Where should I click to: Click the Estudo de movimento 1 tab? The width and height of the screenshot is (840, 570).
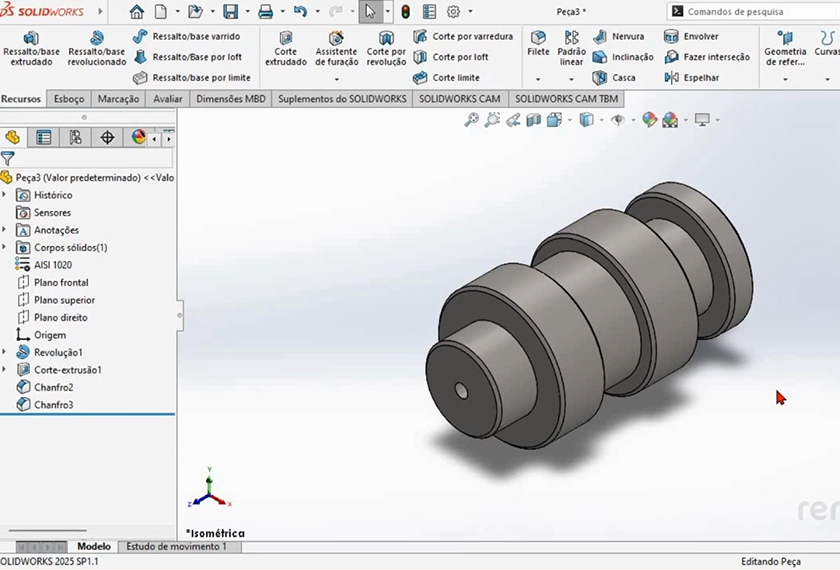pos(175,547)
